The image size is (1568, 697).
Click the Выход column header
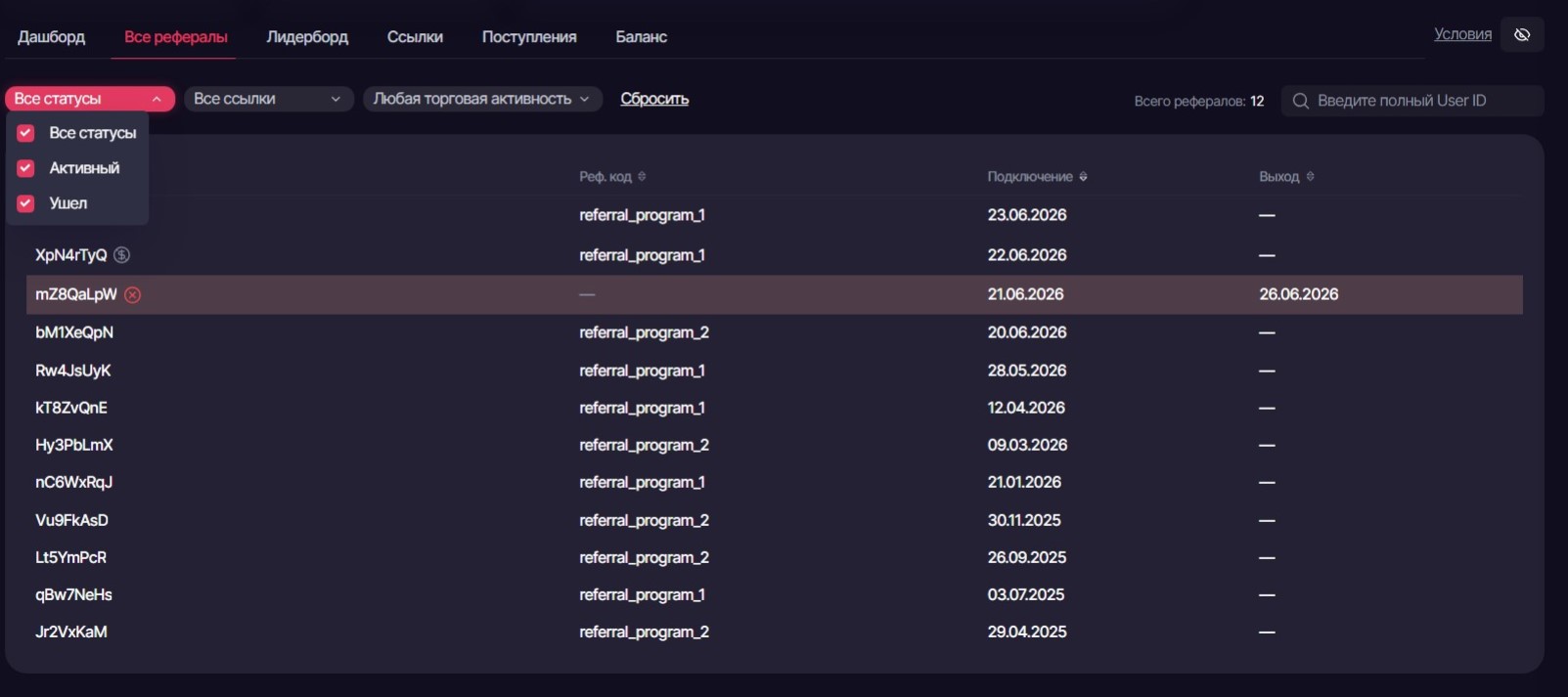(x=1278, y=177)
